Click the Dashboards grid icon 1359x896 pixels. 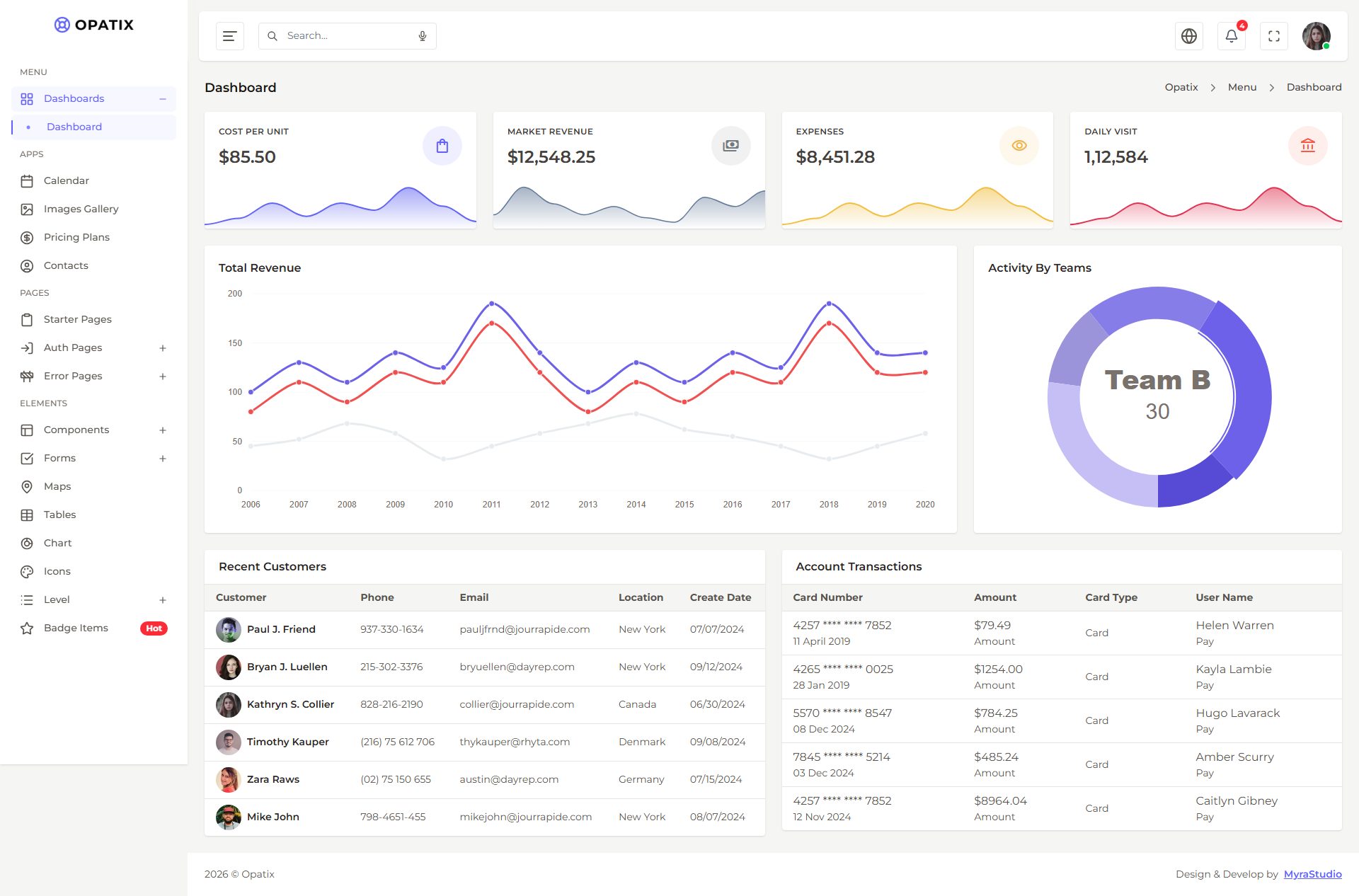point(27,99)
